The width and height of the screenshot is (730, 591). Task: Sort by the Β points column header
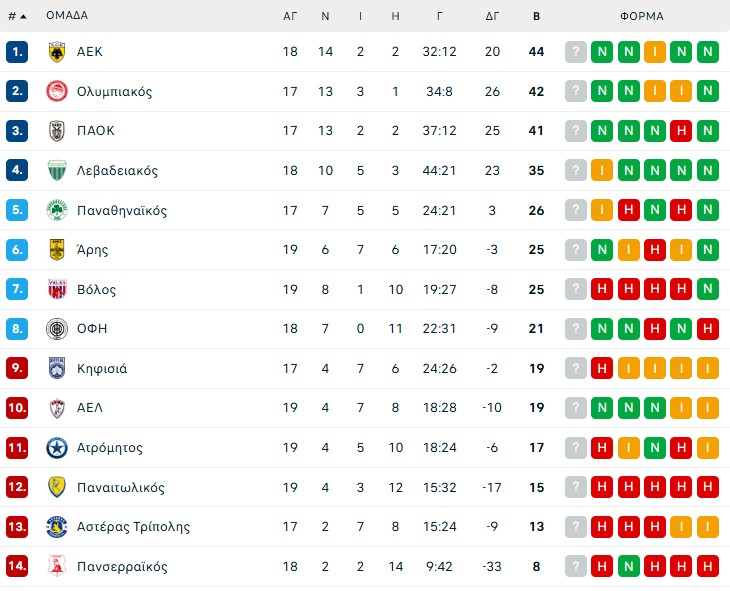(x=536, y=16)
